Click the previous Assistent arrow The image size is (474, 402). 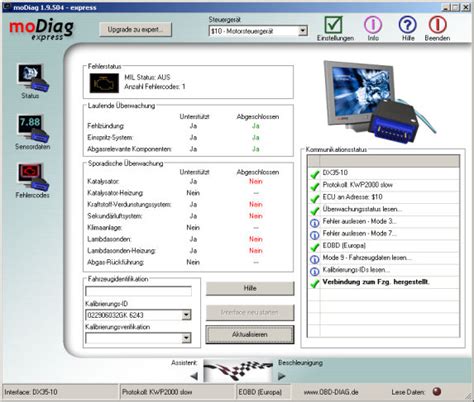point(194,376)
